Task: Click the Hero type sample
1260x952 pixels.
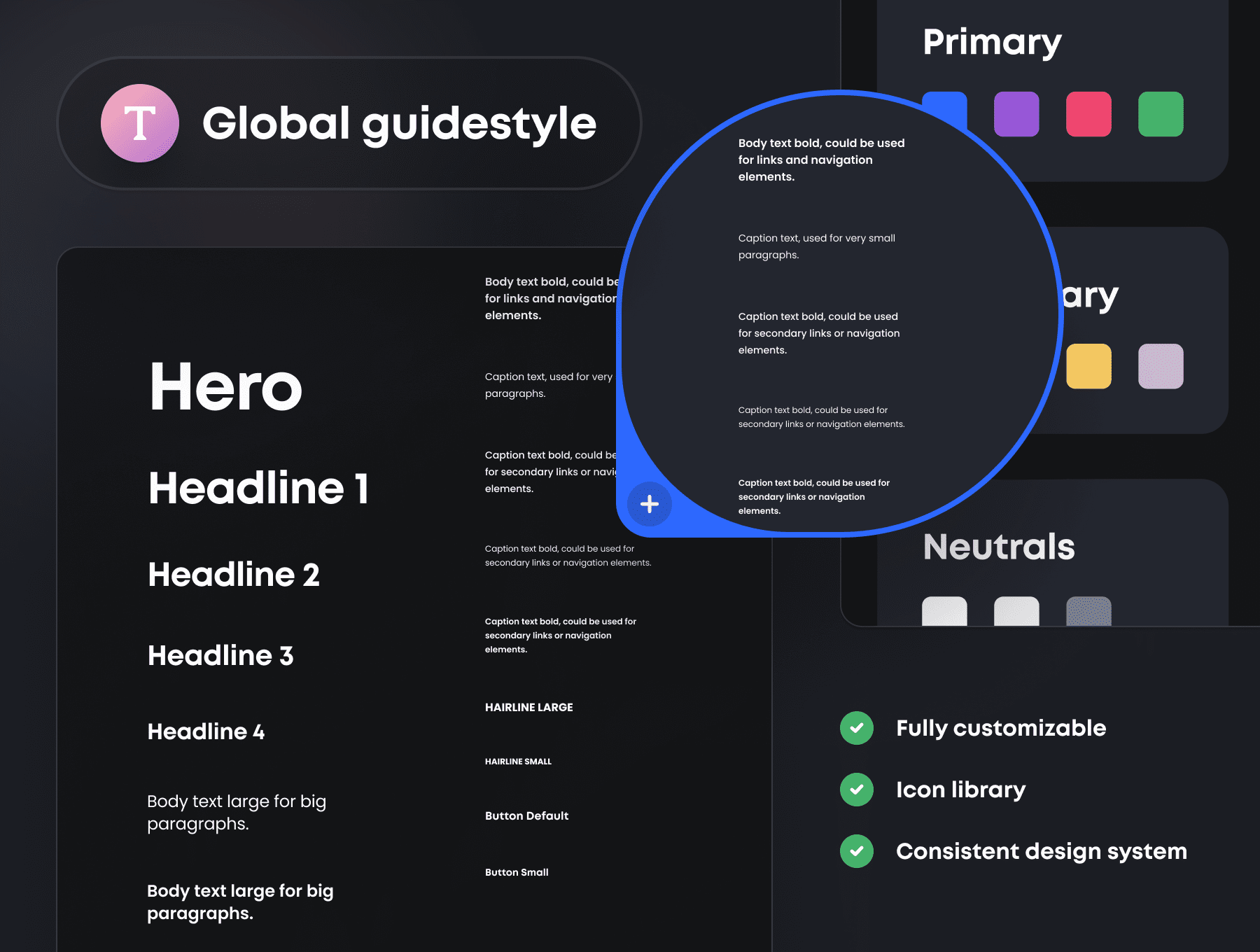Action: (225, 386)
